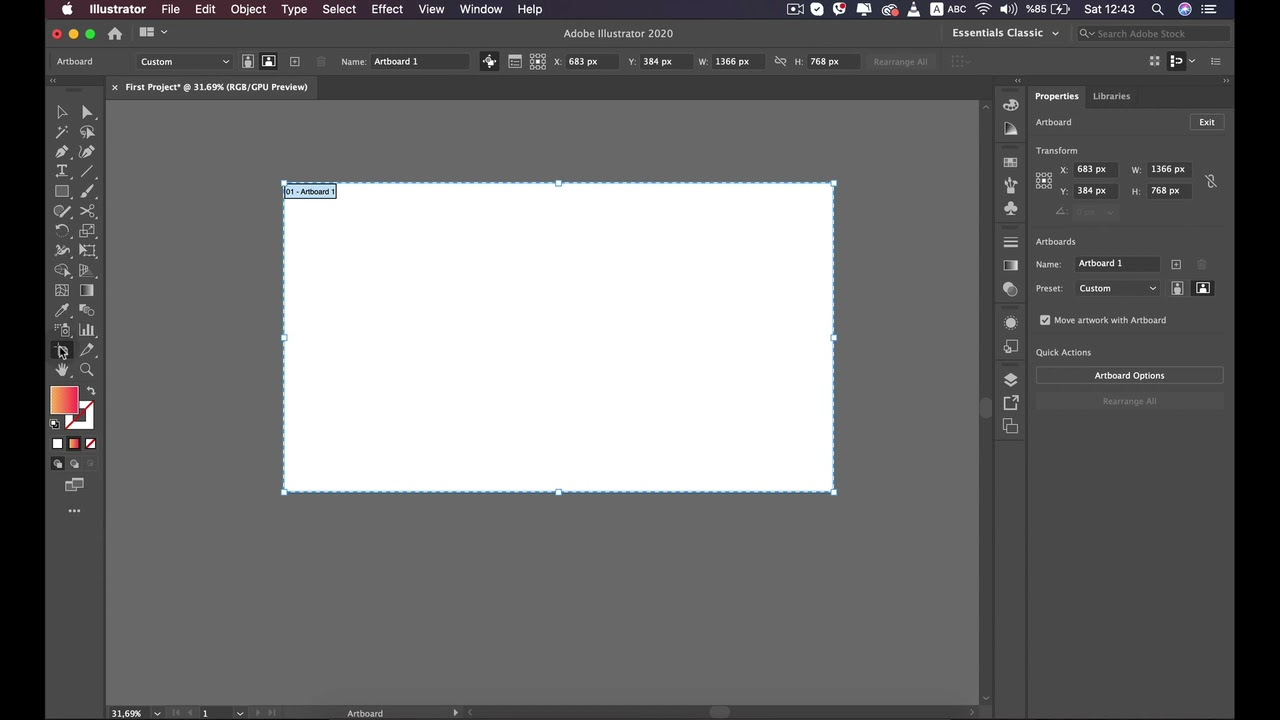Screen dimensions: 1280x720
Task: Select the Rotate tool
Action: [x=62, y=231]
